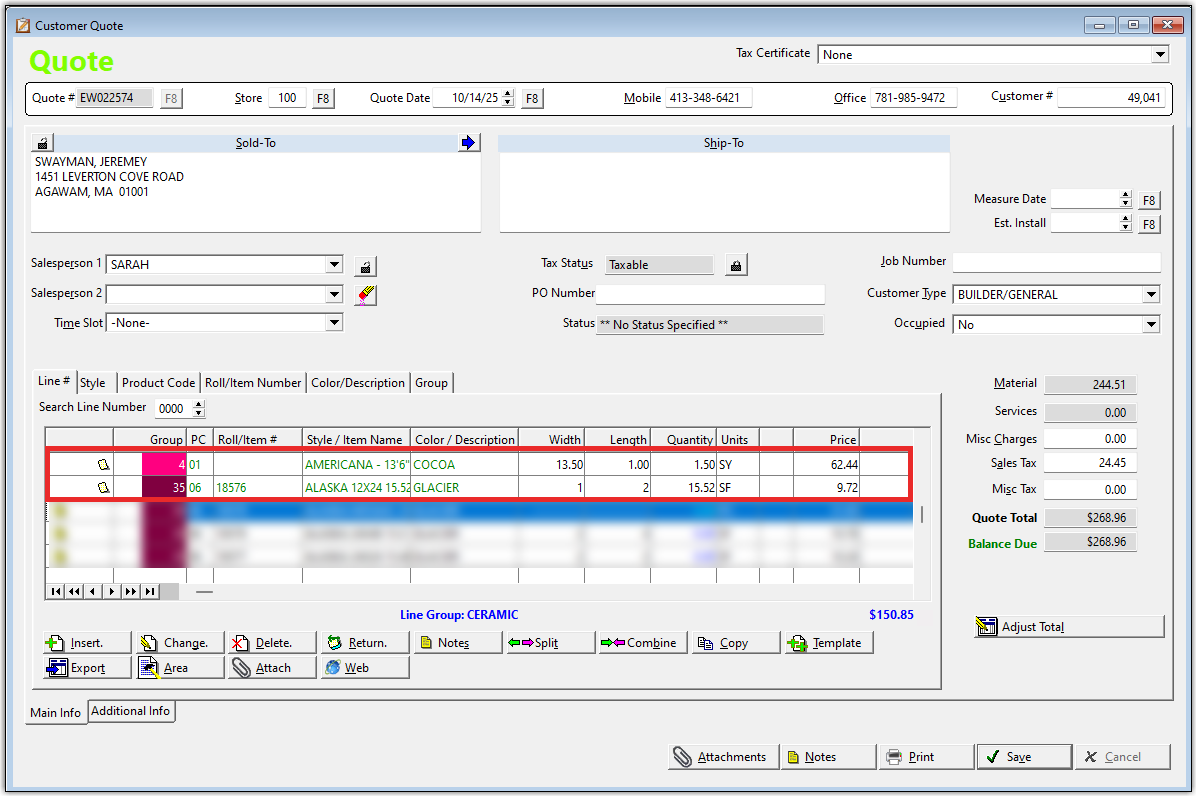Click the Change line button
The height and width of the screenshot is (797, 1197).
(x=180, y=643)
